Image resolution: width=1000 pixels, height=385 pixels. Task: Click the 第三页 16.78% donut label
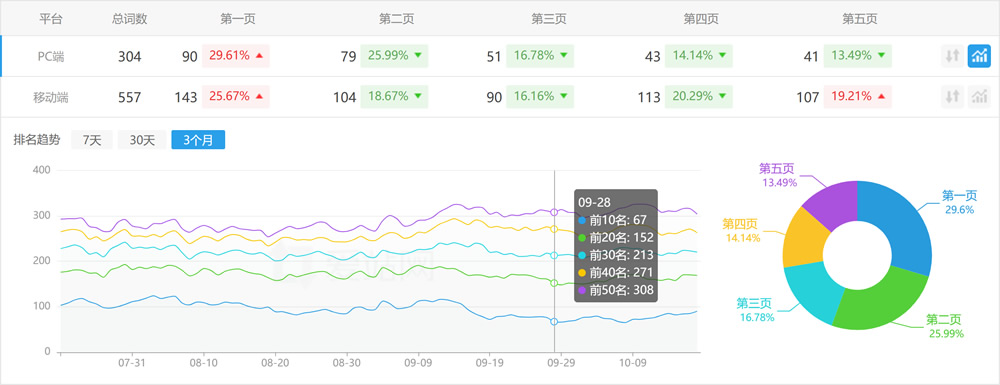pos(756,309)
